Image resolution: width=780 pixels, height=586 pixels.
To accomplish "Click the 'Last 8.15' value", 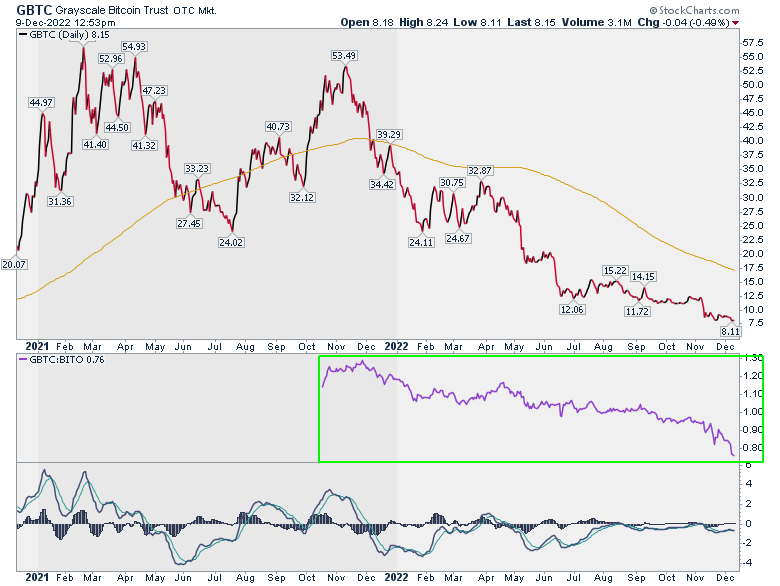I will [x=531, y=22].
